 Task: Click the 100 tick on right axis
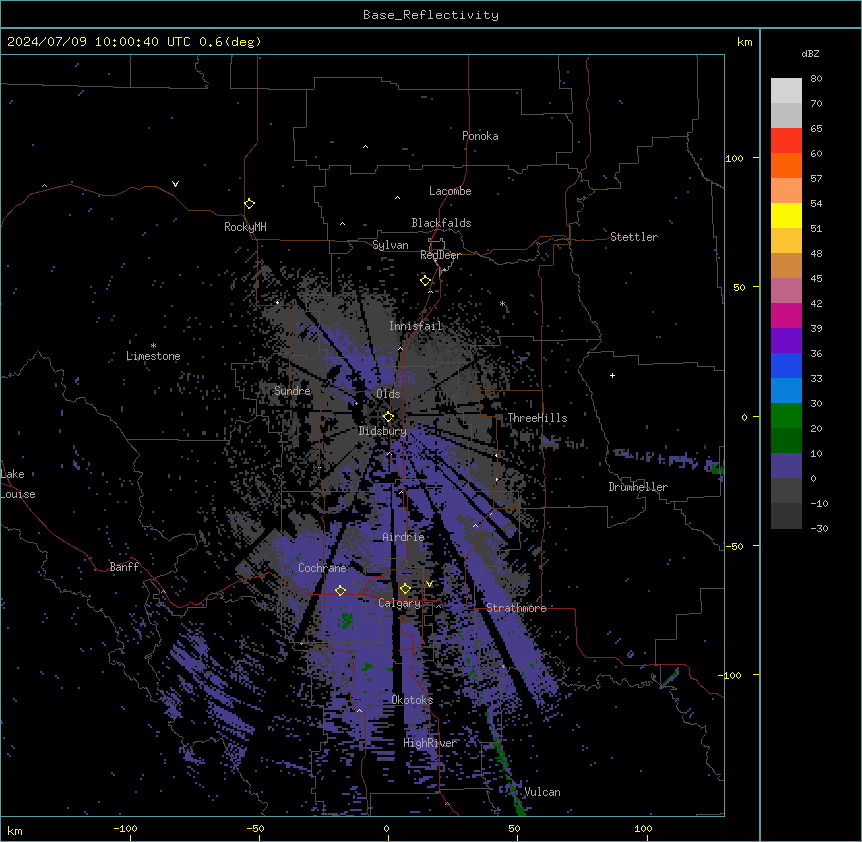[734, 158]
